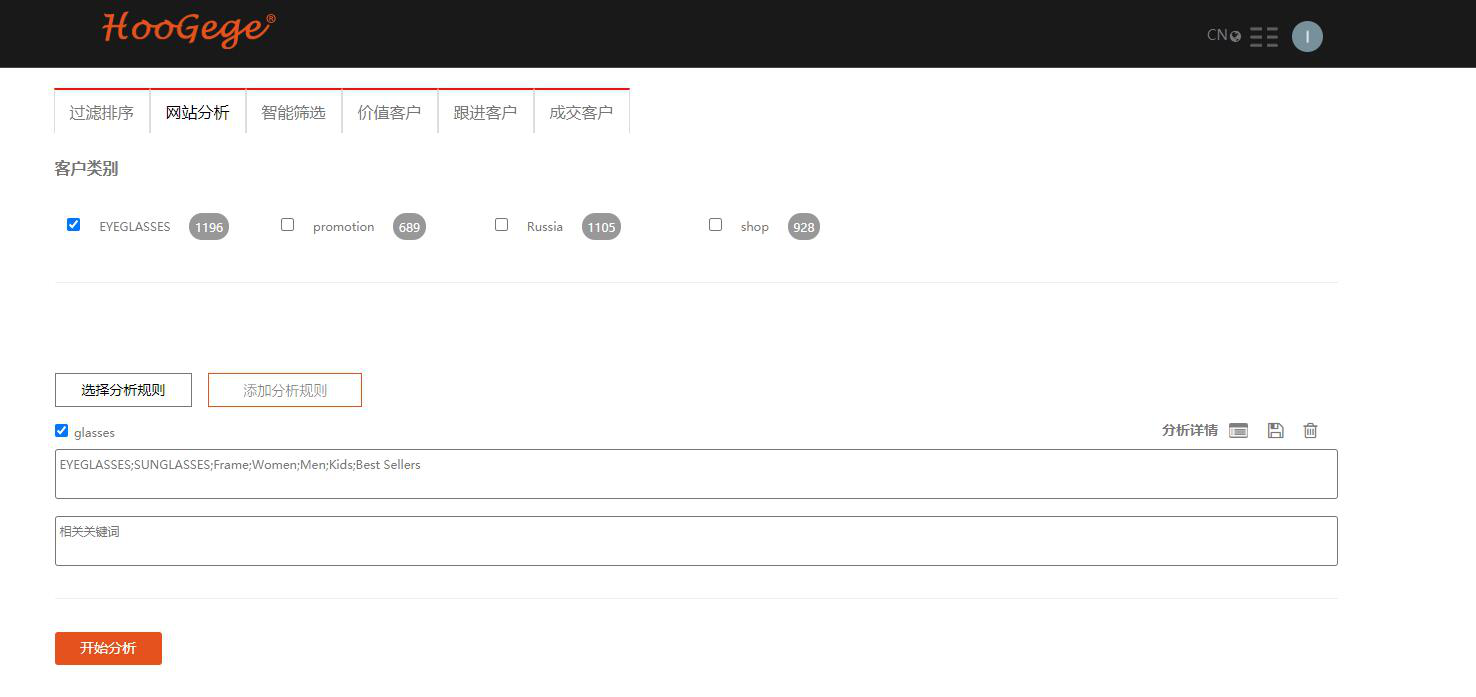Image resolution: width=1476 pixels, height=697 pixels.
Task: Click the HooGege logo
Action: (x=188, y=30)
